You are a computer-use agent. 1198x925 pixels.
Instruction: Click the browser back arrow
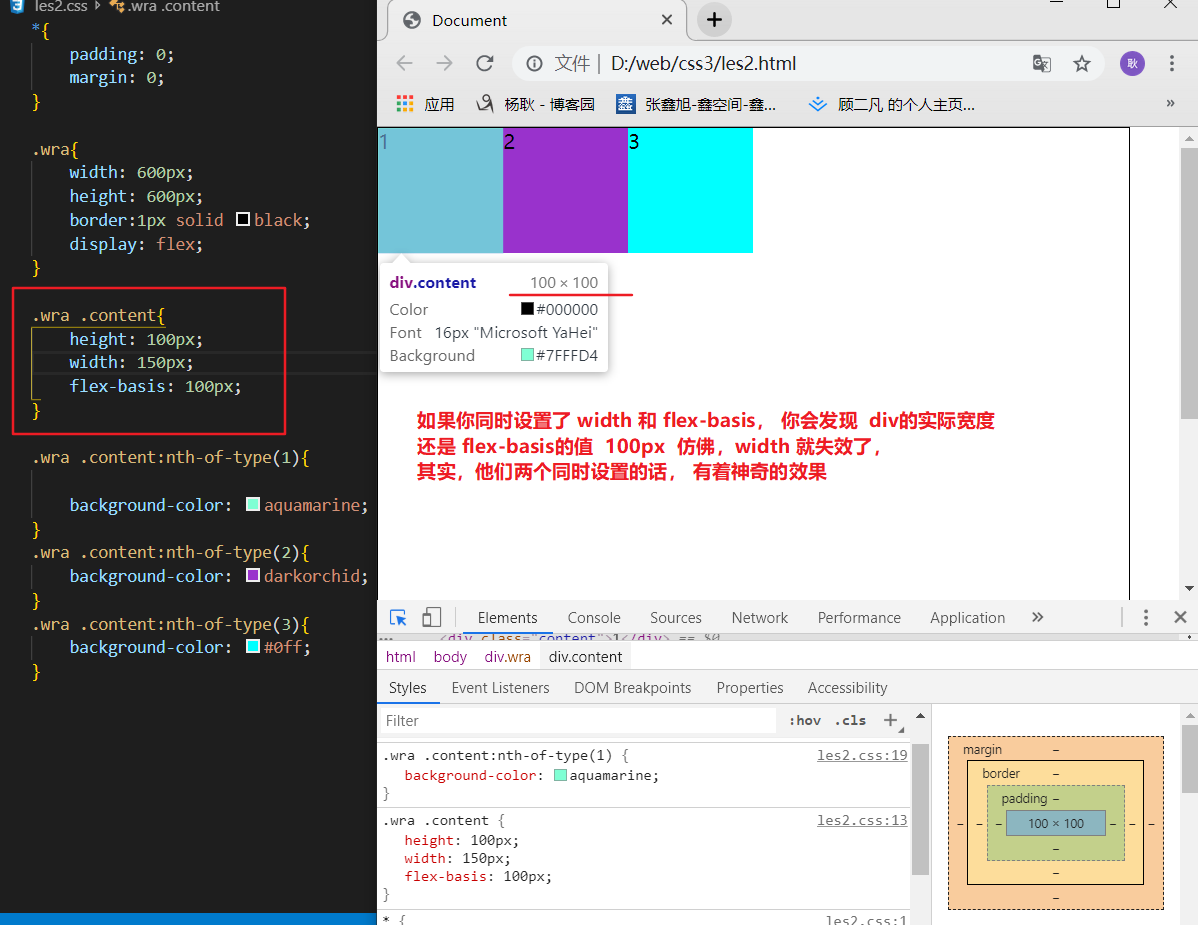click(x=405, y=64)
